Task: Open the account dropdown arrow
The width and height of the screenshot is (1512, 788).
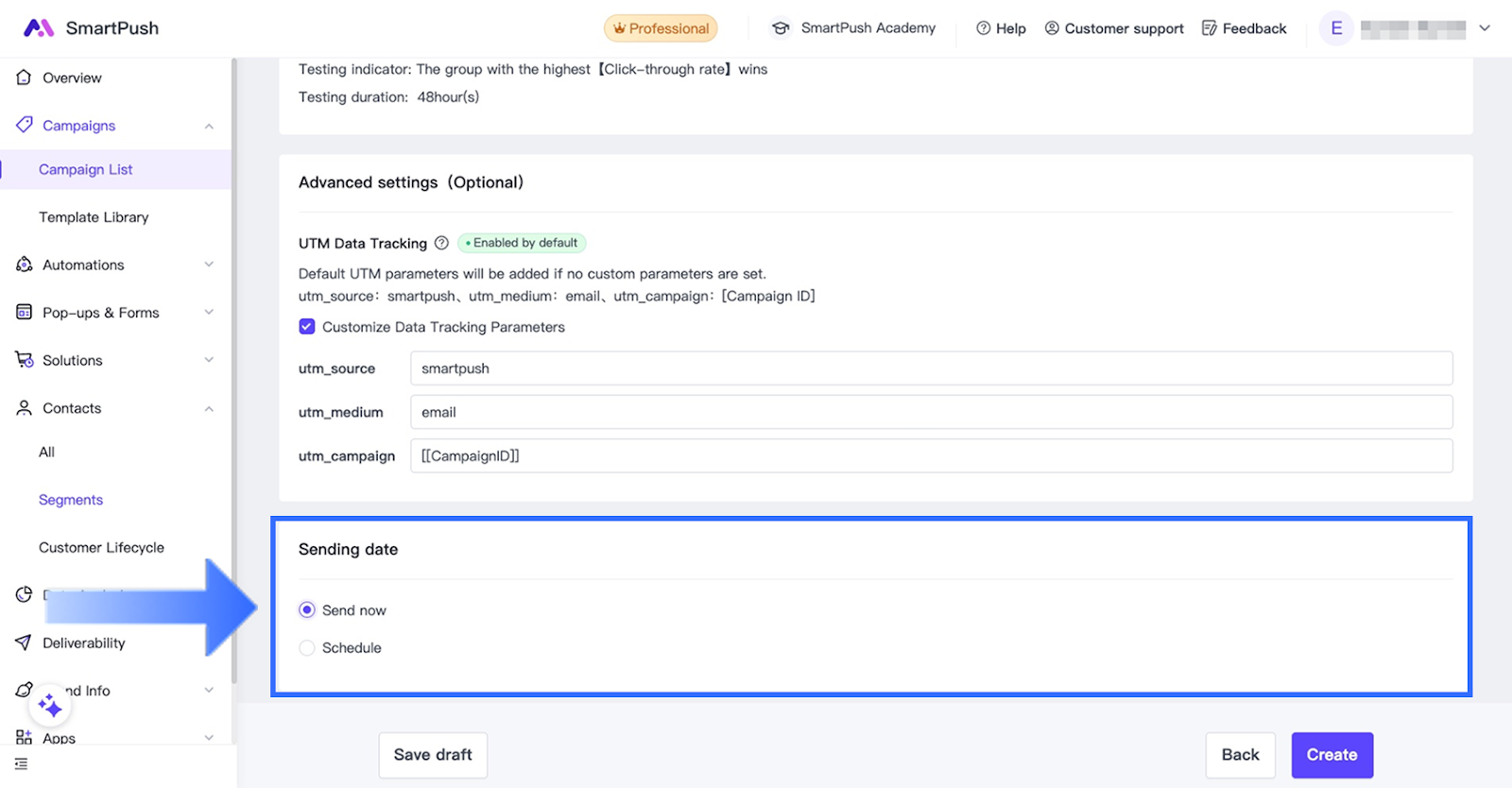Action: point(1485,28)
